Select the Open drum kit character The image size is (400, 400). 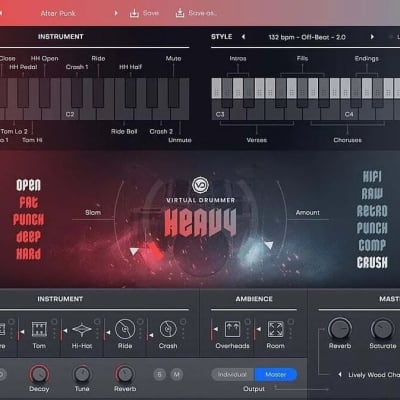[29, 185]
